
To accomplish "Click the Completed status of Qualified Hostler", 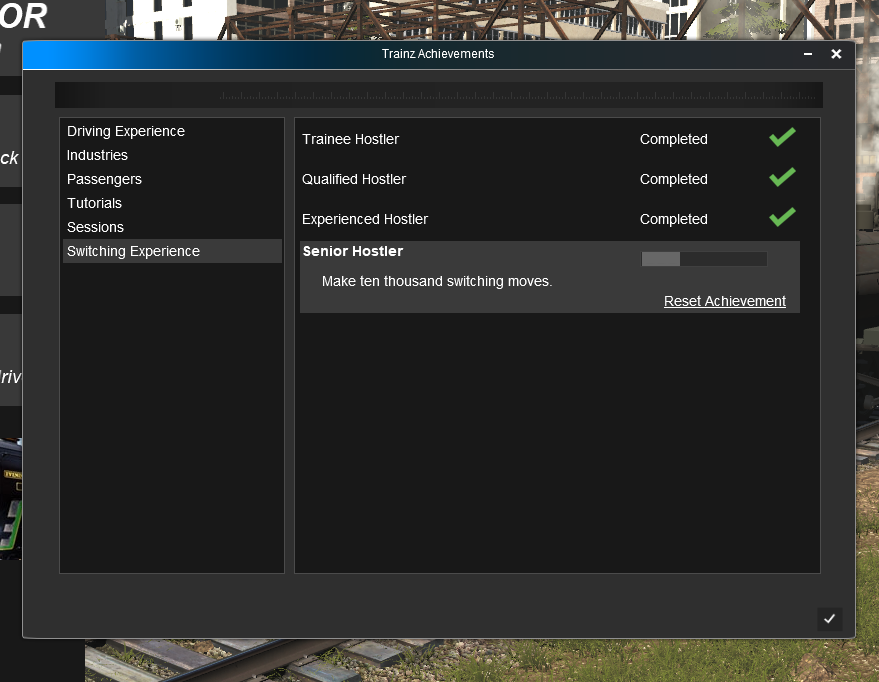I will click(673, 179).
